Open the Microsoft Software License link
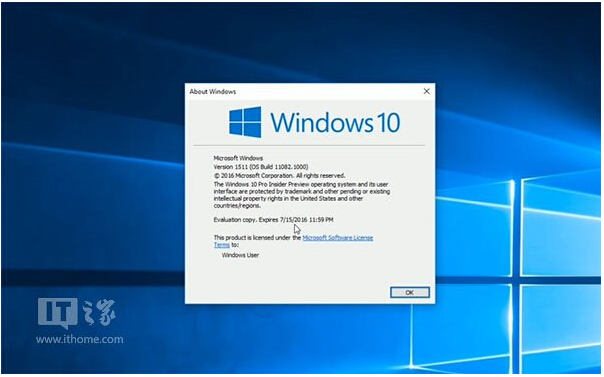Viewport: 604px width, 377px height. coord(338,238)
